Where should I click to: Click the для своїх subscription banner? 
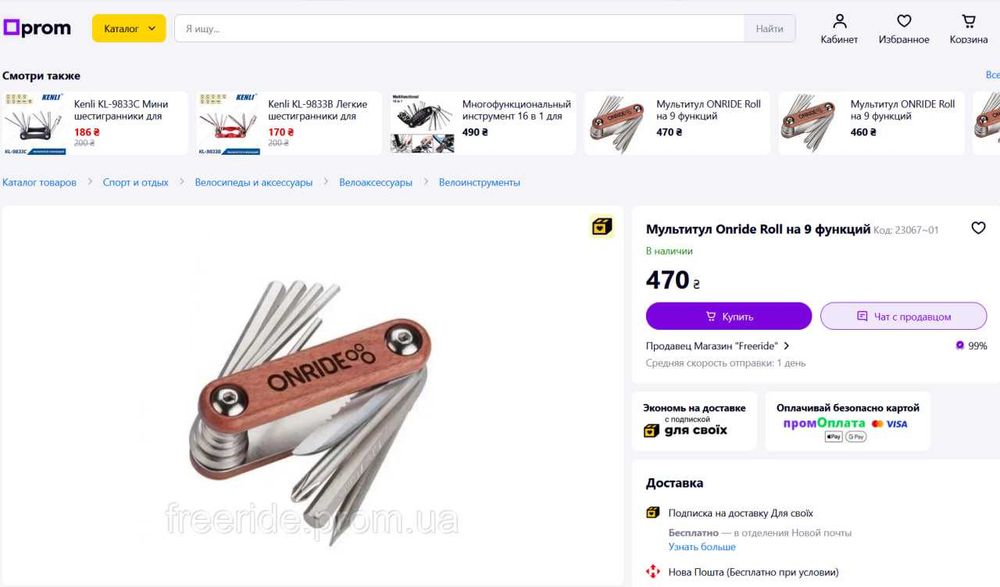pyautogui.click(x=694, y=421)
